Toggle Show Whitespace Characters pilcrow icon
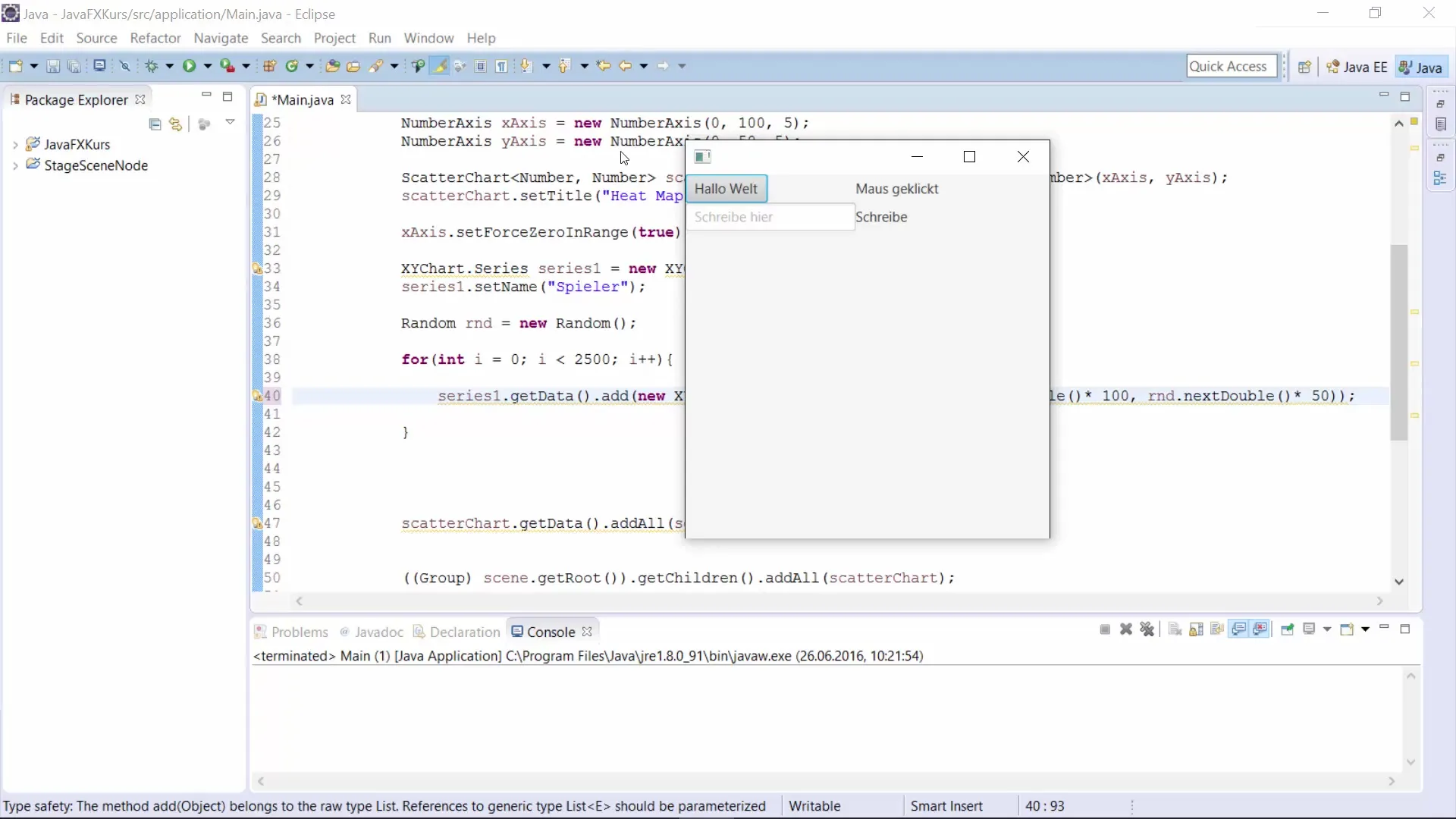The image size is (1456, 819). (x=502, y=67)
